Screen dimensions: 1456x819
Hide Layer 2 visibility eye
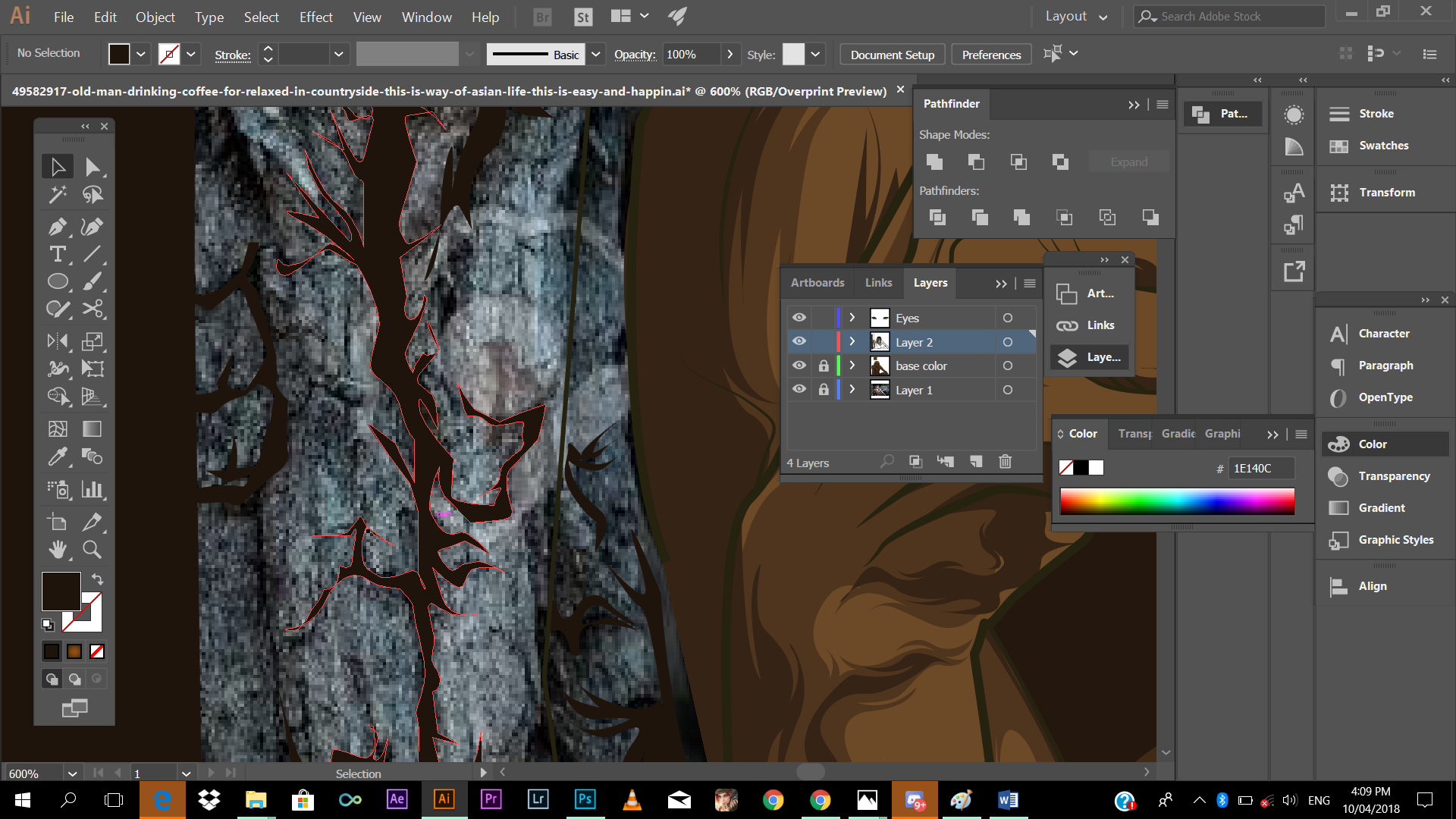pyautogui.click(x=799, y=342)
